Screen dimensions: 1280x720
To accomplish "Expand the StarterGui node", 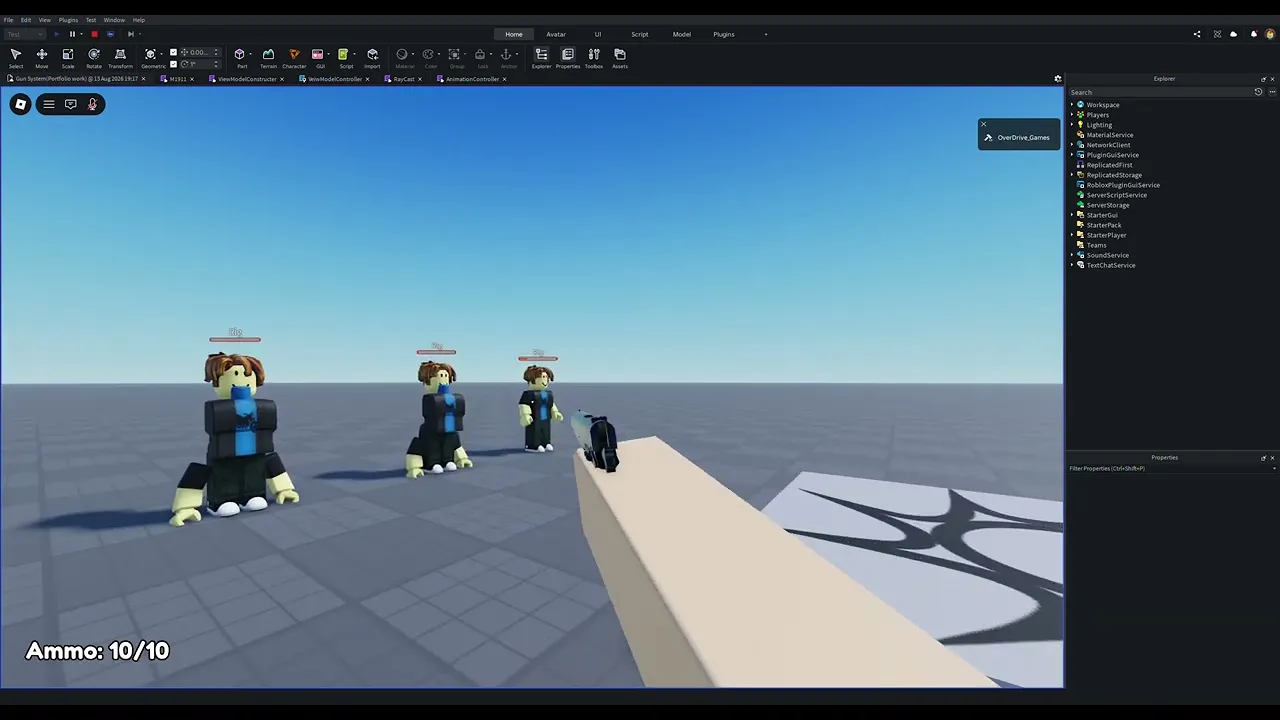I will 1072,215.
